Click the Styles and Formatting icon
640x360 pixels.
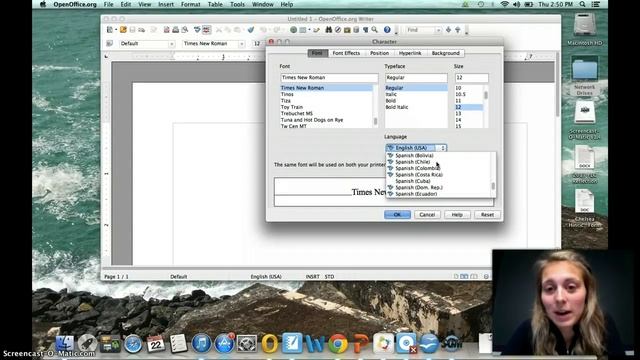coord(109,43)
